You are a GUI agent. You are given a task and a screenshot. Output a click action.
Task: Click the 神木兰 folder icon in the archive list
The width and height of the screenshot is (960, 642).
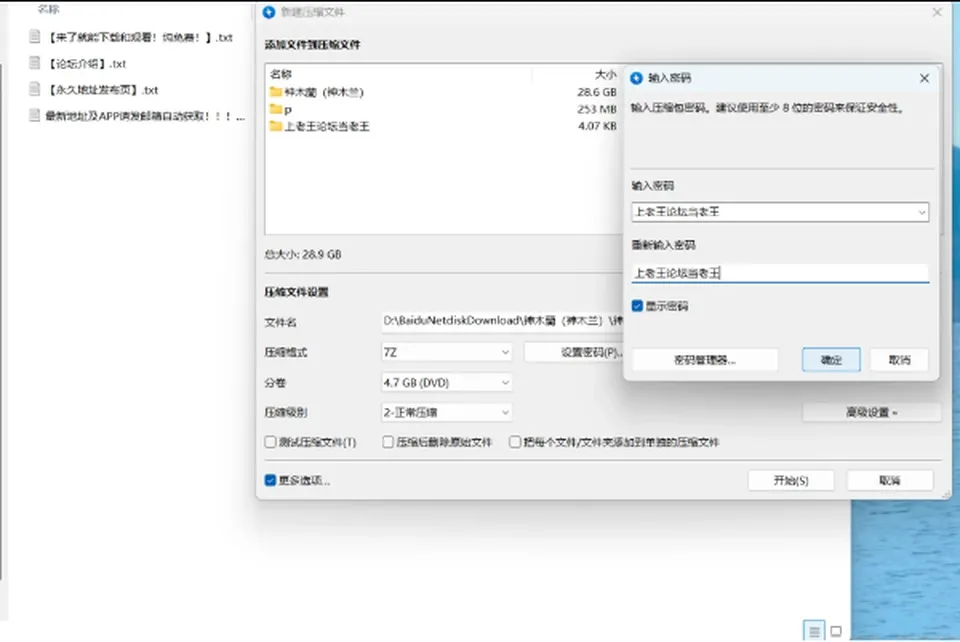click(276, 92)
